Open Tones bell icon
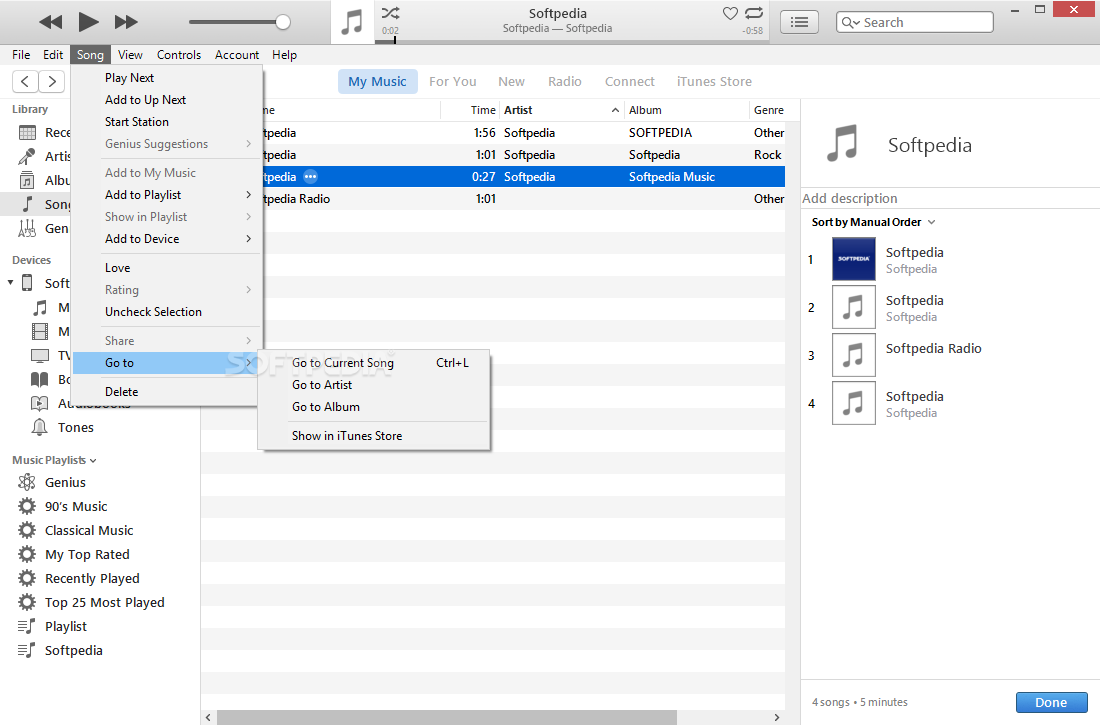Image resolution: width=1100 pixels, height=725 pixels. point(40,427)
